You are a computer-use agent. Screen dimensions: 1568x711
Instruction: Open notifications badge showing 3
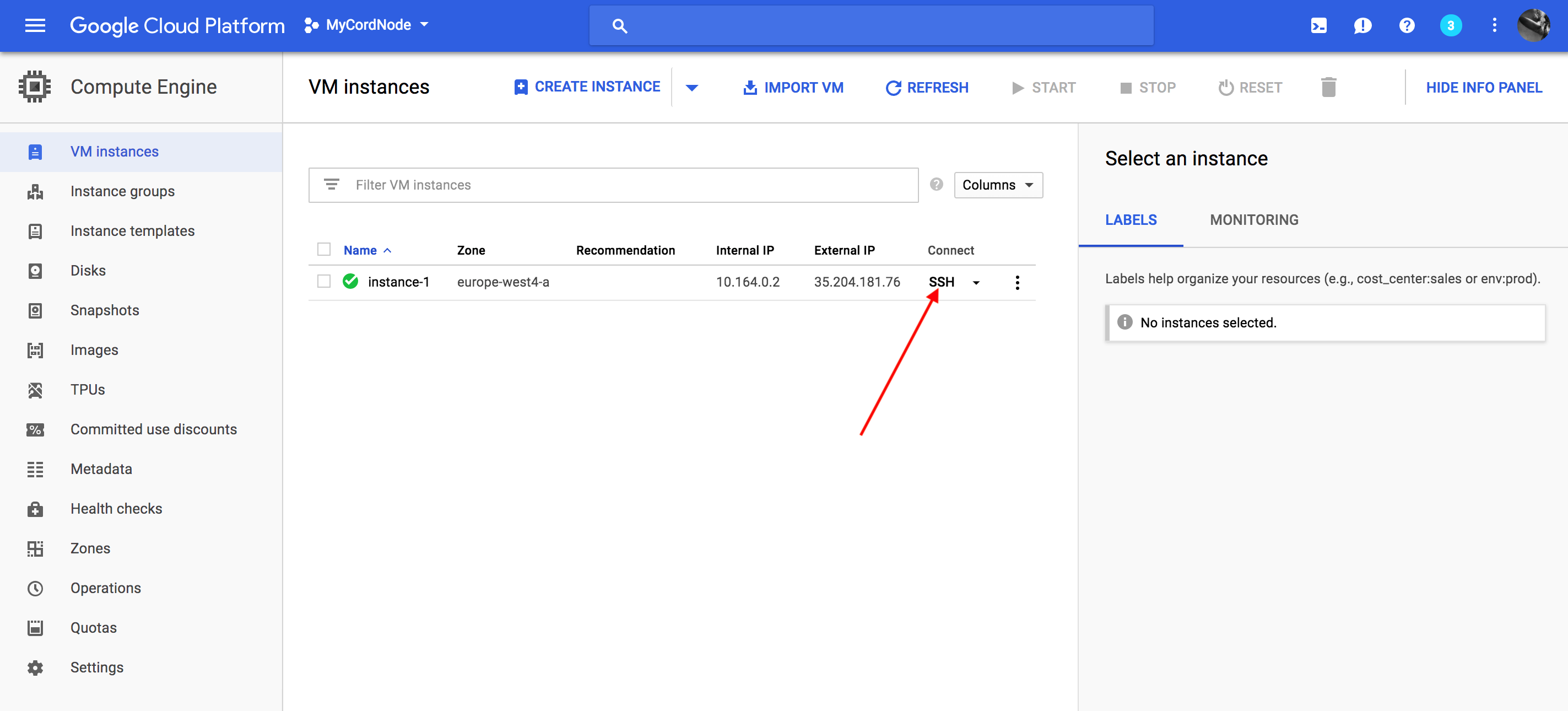tap(1451, 25)
